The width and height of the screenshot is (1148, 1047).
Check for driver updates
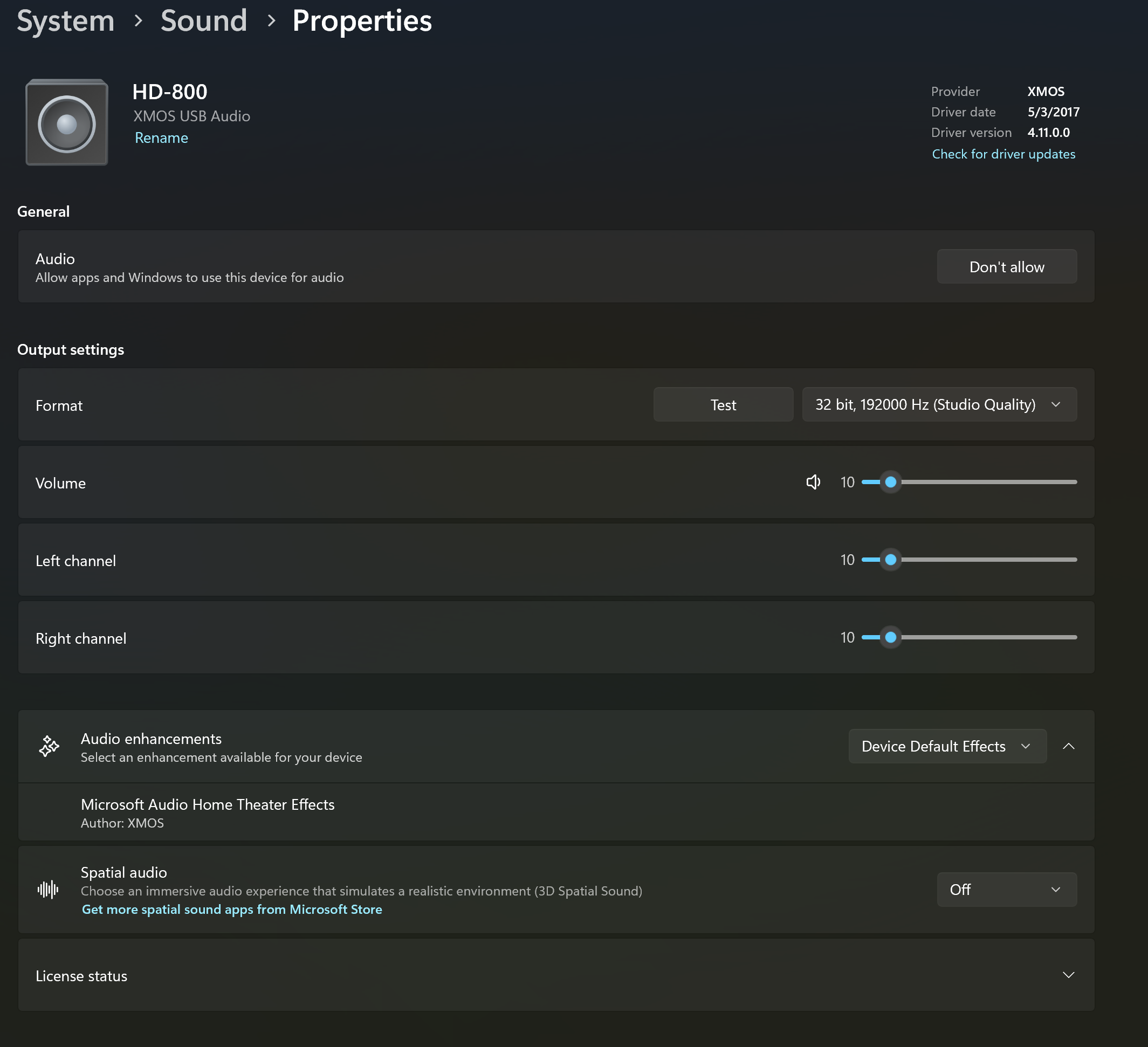click(1003, 154)
